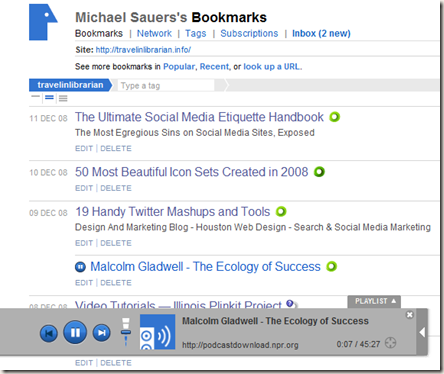Click the bottom EDIT link below the player
The width and height of the screenshot is (444, 374).
[x=84, y=363]
